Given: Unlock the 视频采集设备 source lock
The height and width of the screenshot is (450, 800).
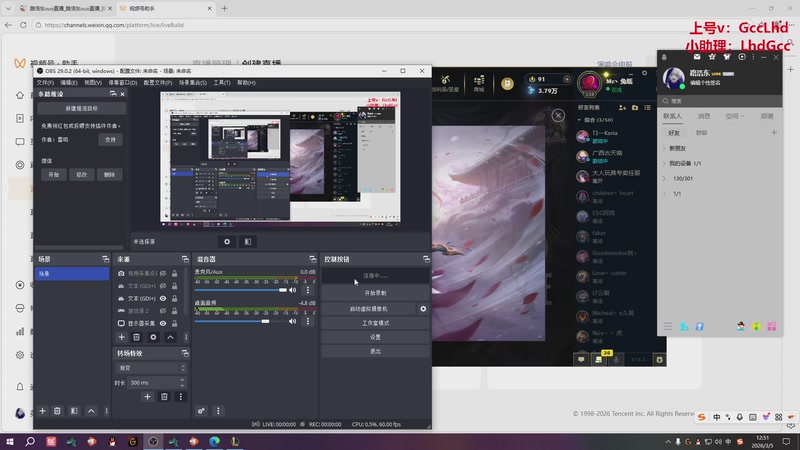Looking at the screenshot, I should point(174,273).
